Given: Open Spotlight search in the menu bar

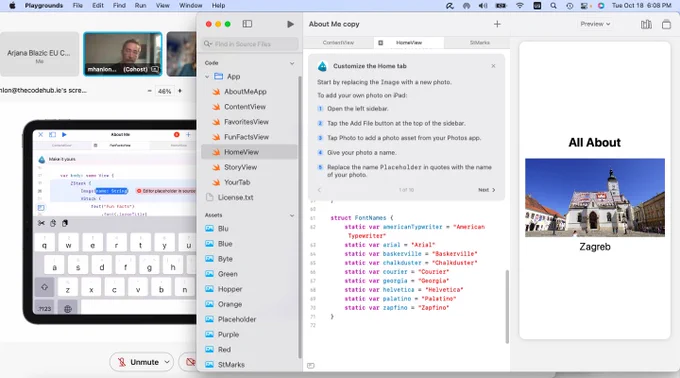Looking at the screenshot, I should (x=553, y=6).
